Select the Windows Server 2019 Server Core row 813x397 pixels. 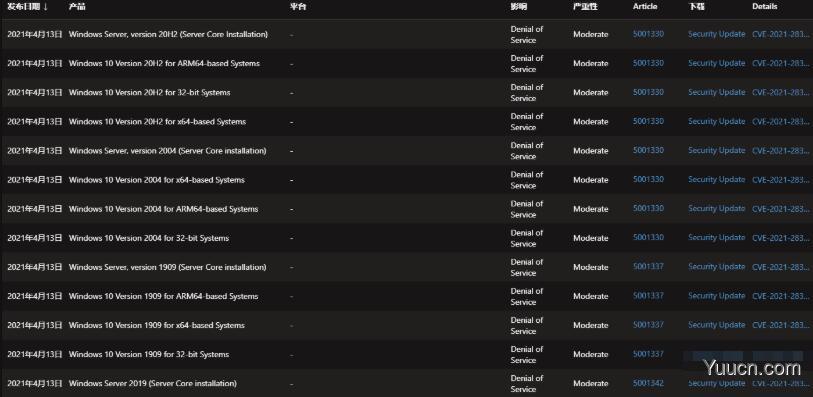point(406,384)
